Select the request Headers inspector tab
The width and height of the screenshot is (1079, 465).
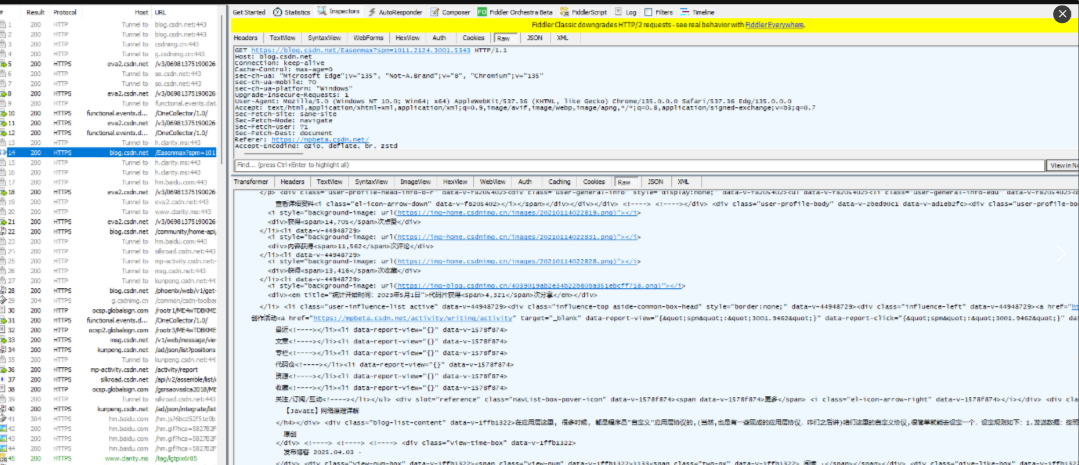pos(246,38)
